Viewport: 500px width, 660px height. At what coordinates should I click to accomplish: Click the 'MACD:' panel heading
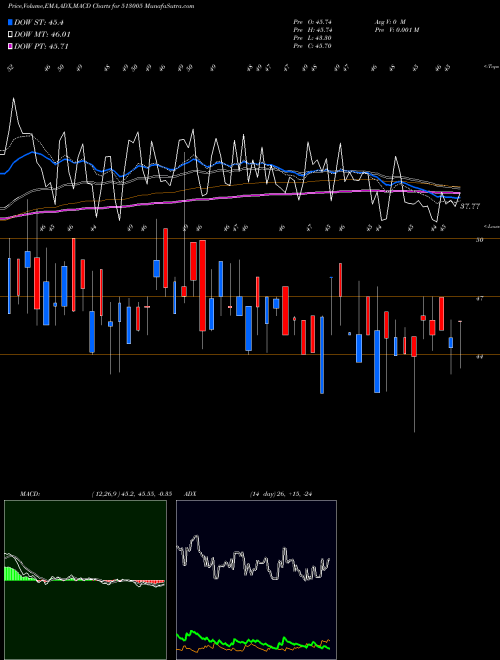[x=30, y=494]
